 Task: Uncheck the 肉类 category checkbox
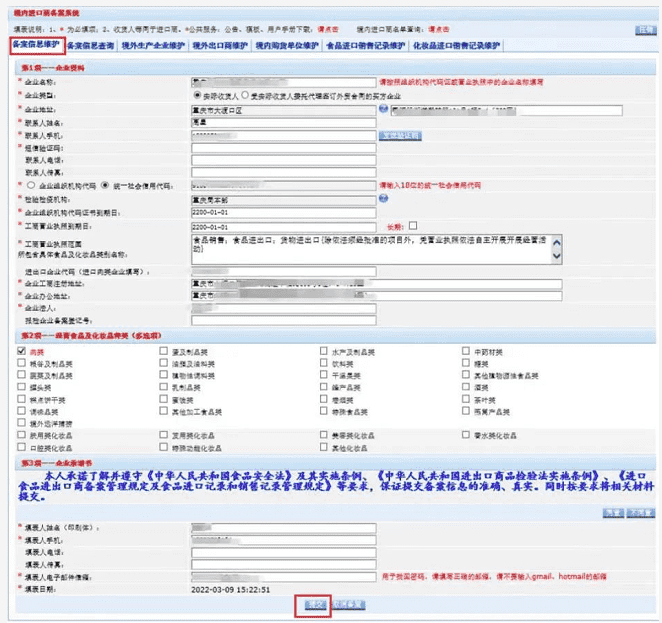pos(22,351)
